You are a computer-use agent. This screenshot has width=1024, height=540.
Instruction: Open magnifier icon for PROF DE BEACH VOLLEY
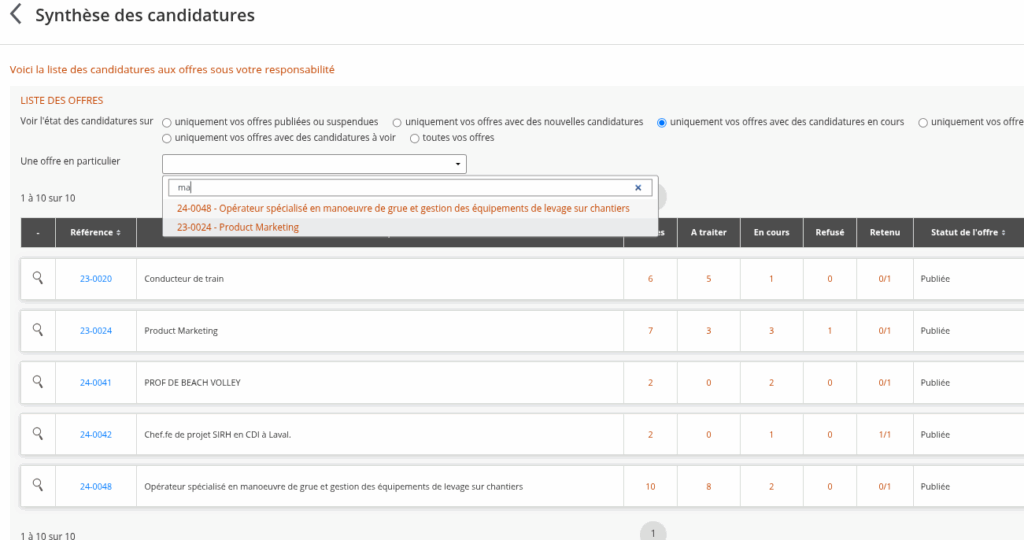38,382
